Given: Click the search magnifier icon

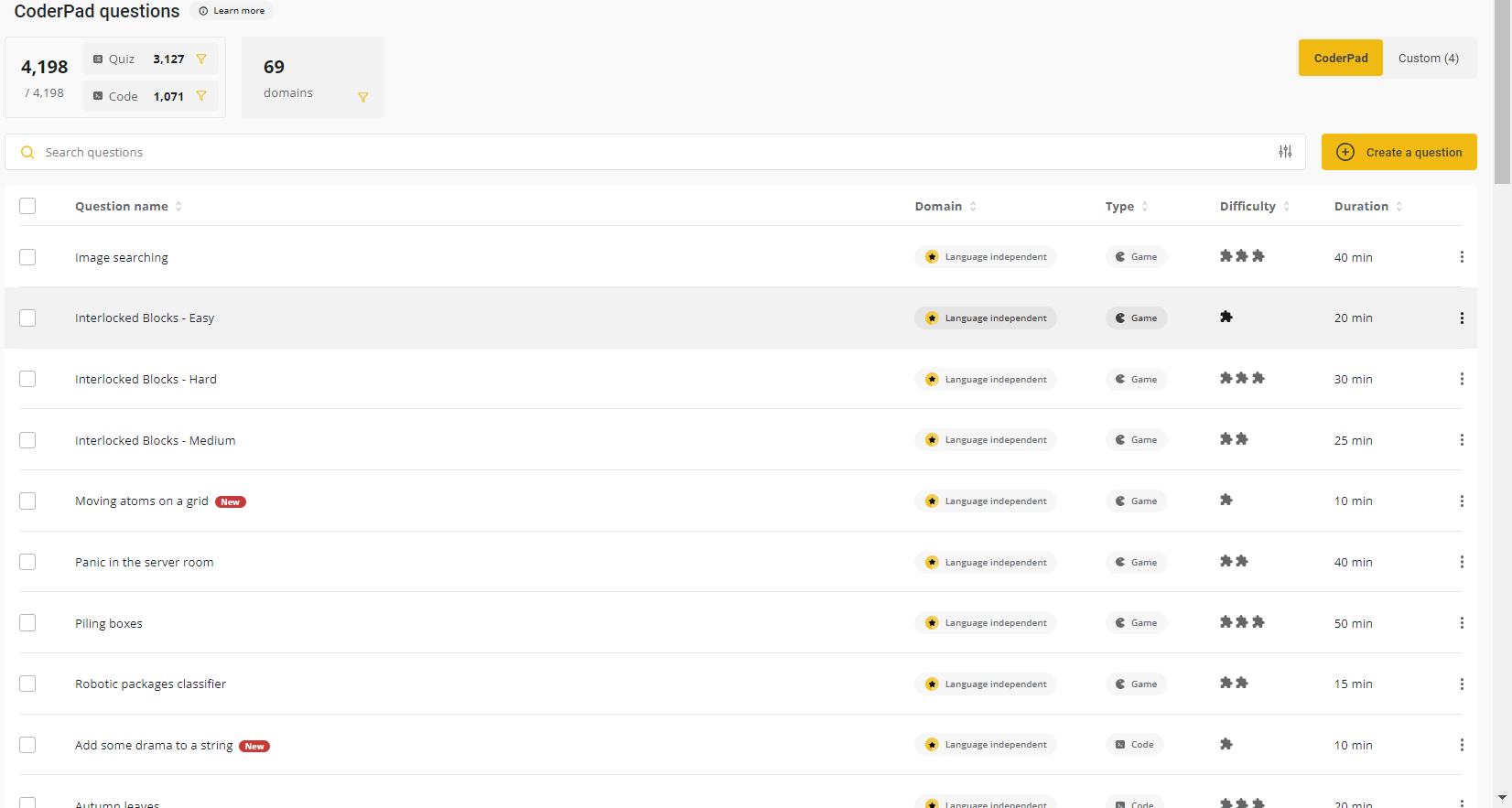Looking at the screenshot, I should (27, 153).
